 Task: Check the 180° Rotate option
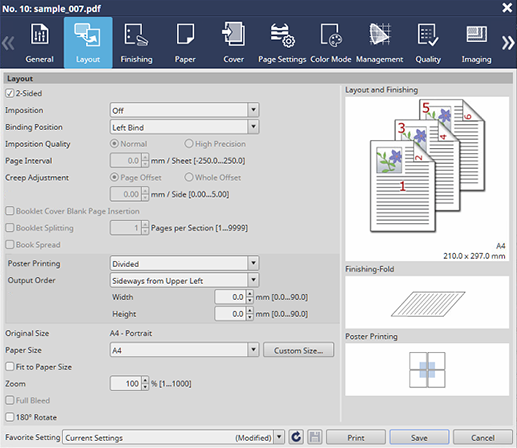click(x=10, y=417)
